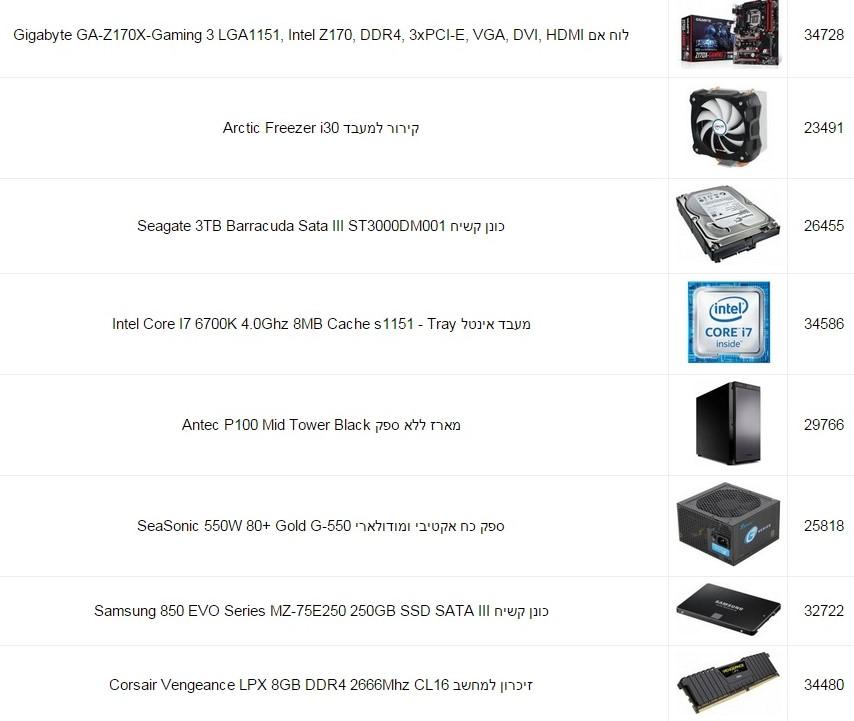Select SeaSonic 550W Gold G-550 product name
The width and height of the screenshot is (854, 721).
tap(321, 526)
